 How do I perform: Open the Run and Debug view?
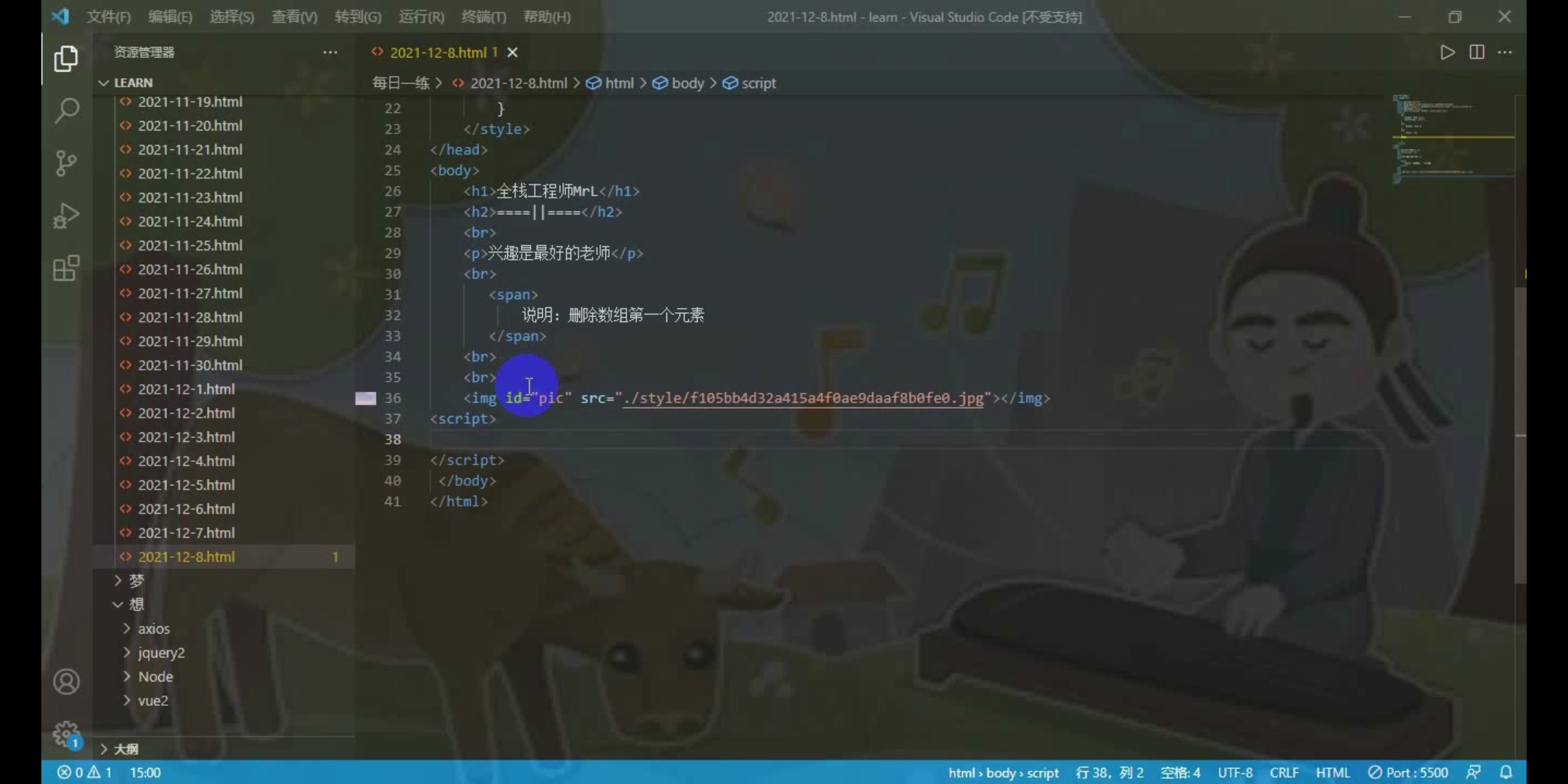coord(66,216)
